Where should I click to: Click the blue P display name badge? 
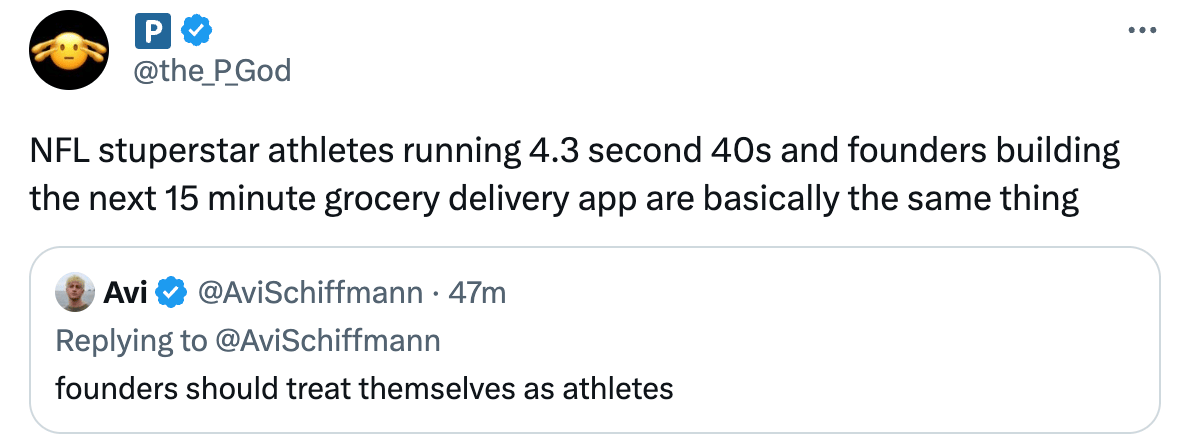click(149, 34)
